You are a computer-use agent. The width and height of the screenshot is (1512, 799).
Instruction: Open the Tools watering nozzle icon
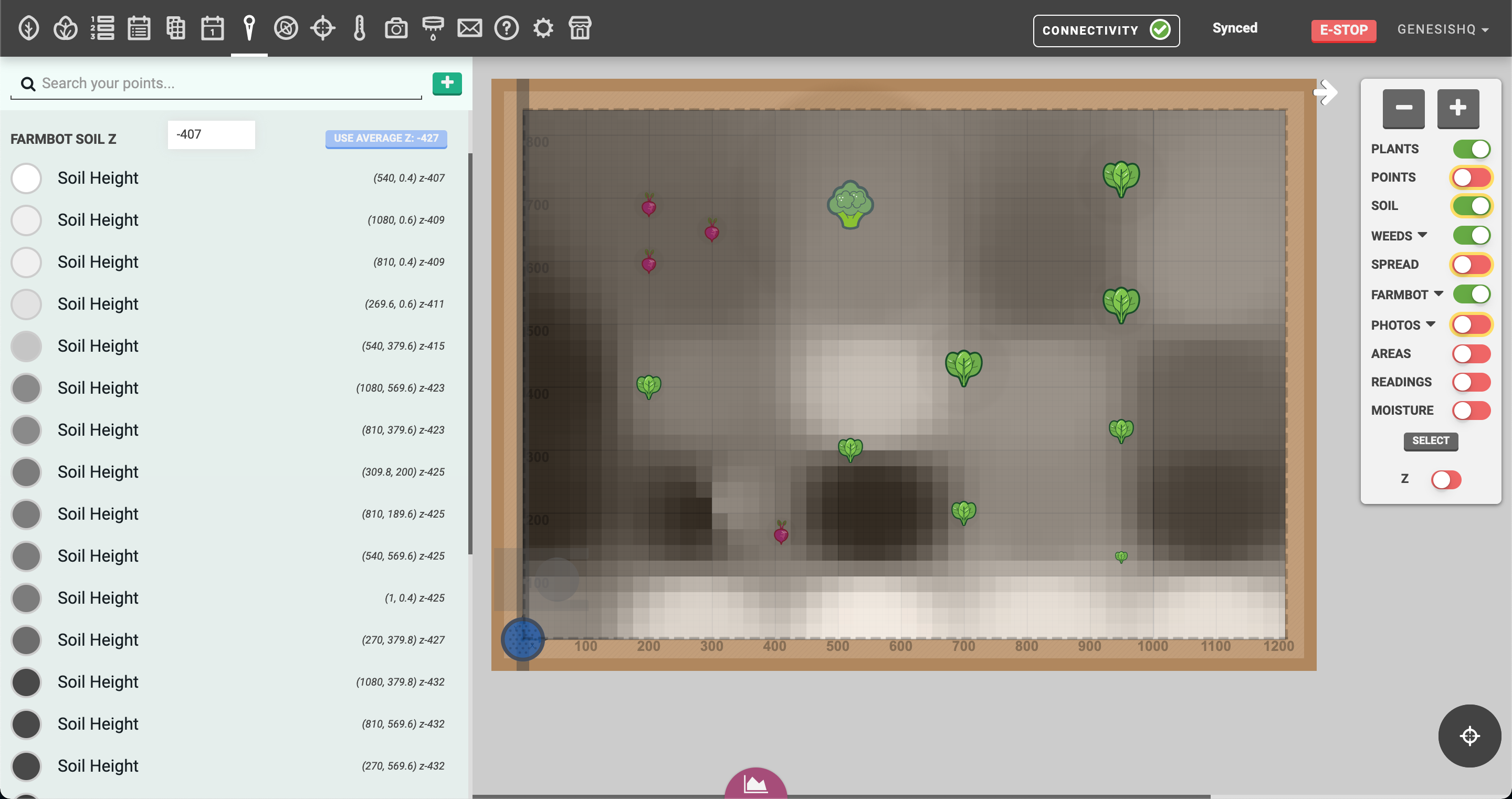(x=433, y=28)
